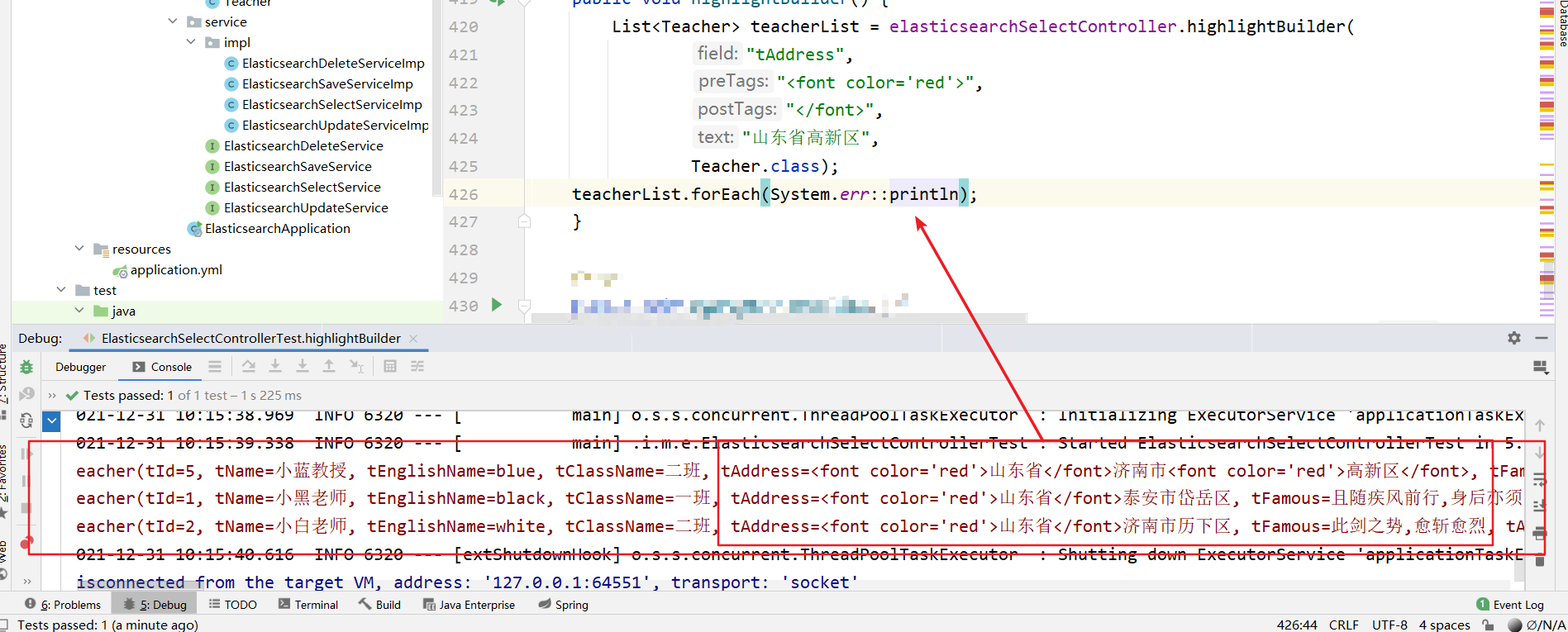Open ElasticsearchApplication class
1568x632 pixels.
point(277,228)
